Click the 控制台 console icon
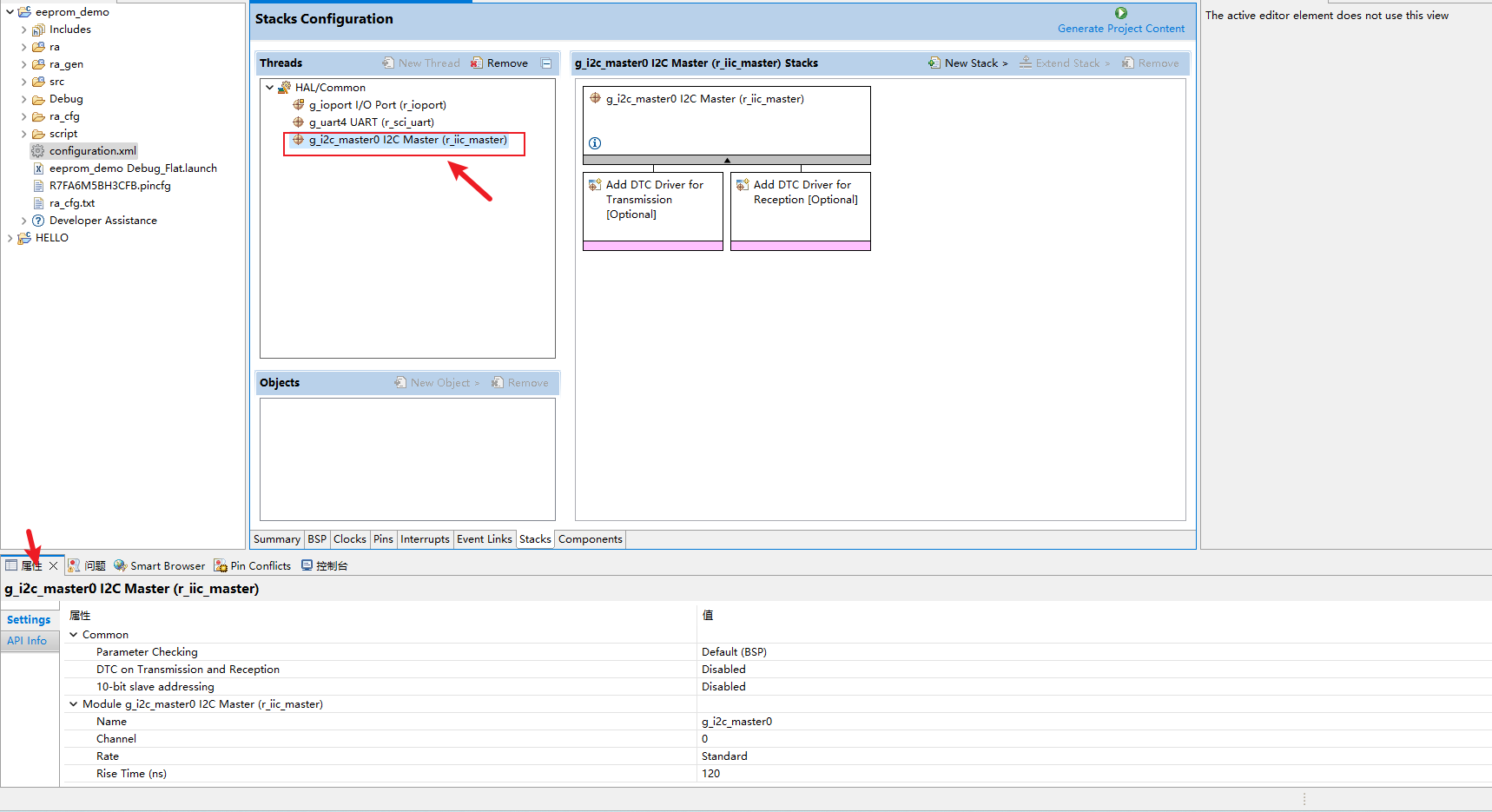 pyautogui.click(x=307, y=565)
